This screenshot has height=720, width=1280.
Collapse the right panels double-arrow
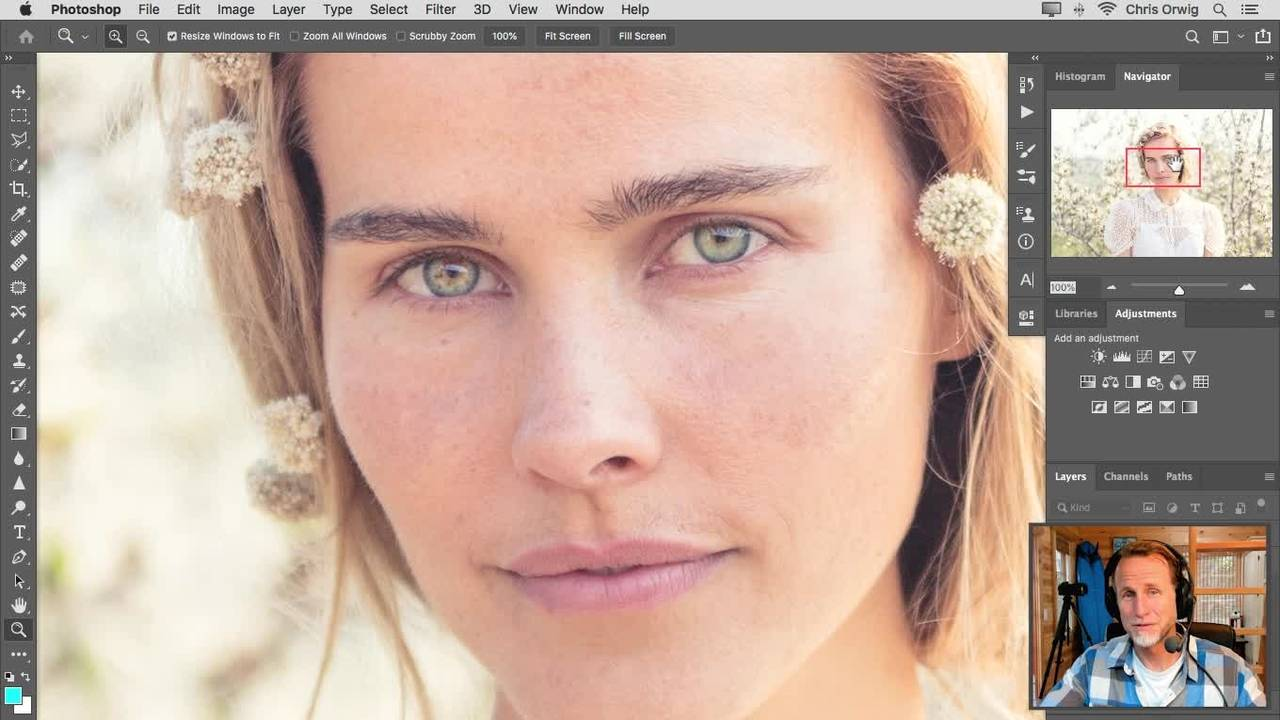coord(1270,58)
